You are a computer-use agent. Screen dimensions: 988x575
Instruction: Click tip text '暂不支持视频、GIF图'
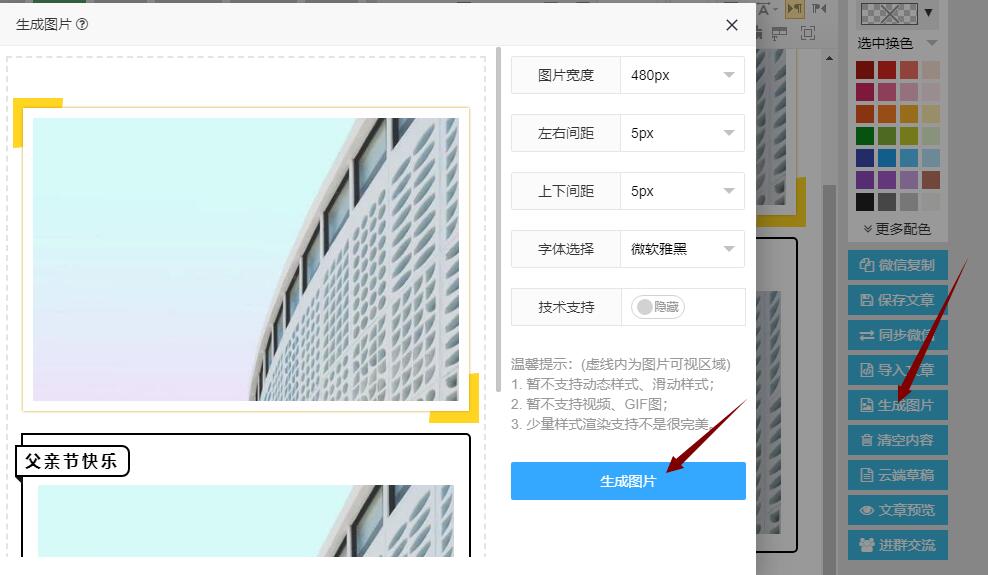(x=596, y=404)
